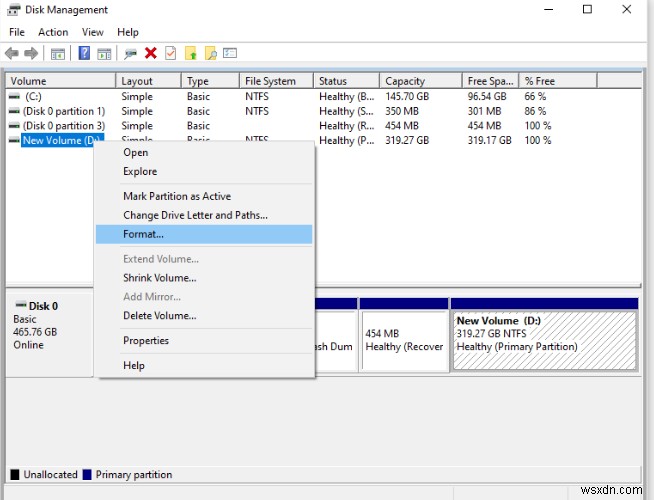
Task: Click the drive icon beside New Volume (D:)
Action: (x=14, y=141)
